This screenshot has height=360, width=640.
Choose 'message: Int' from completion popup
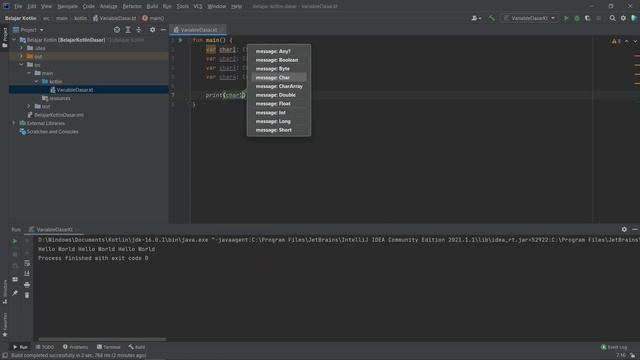(279, 113)
